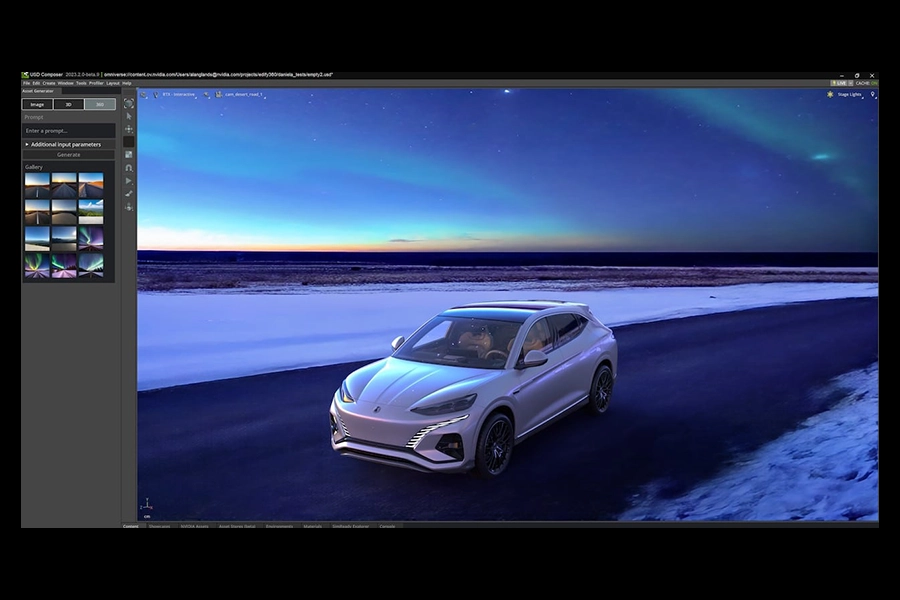Select the Move tool
This screenshot has height=600, width=900.
pos(129,129)
